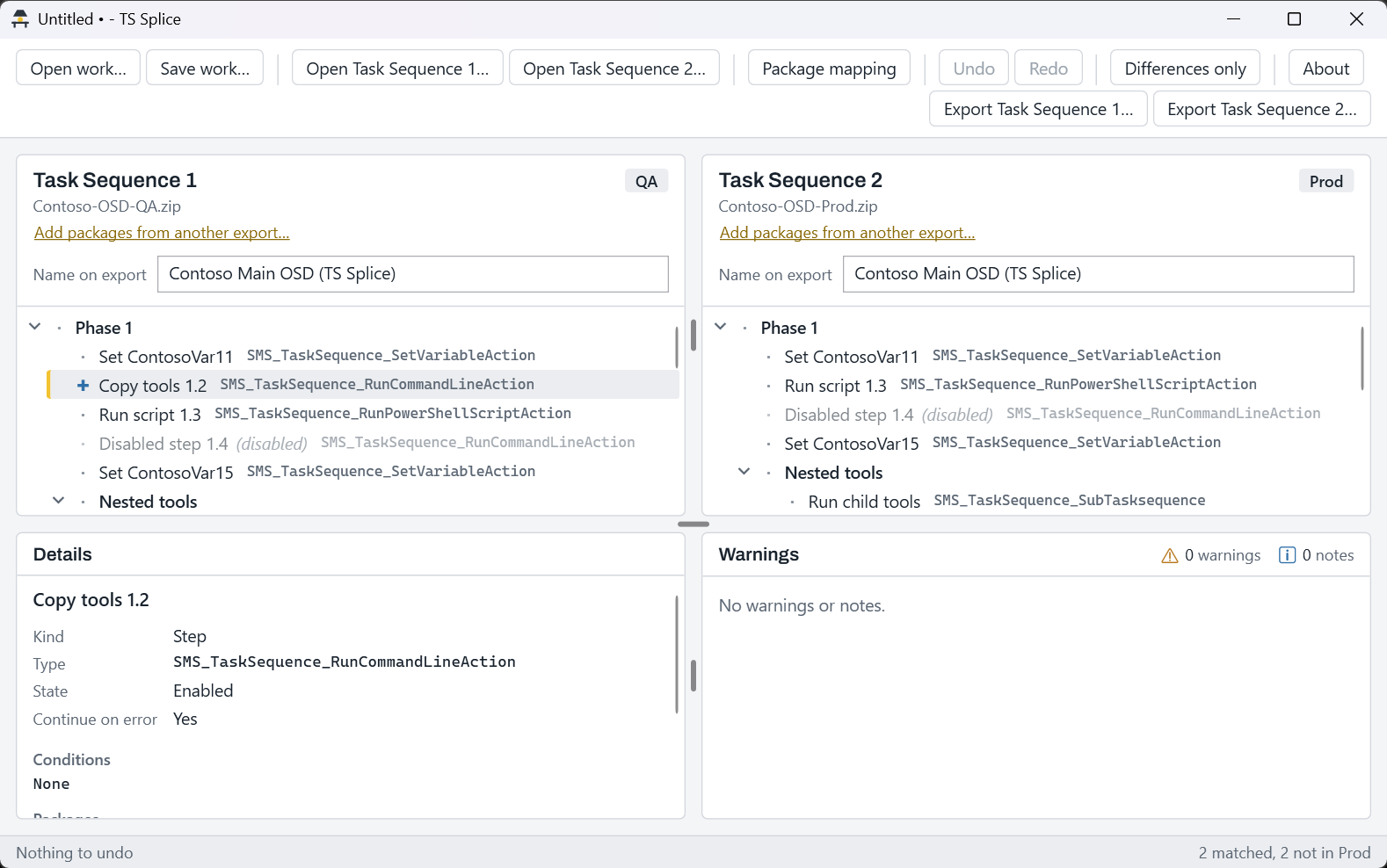Open the About dialog

point(1325,69)
